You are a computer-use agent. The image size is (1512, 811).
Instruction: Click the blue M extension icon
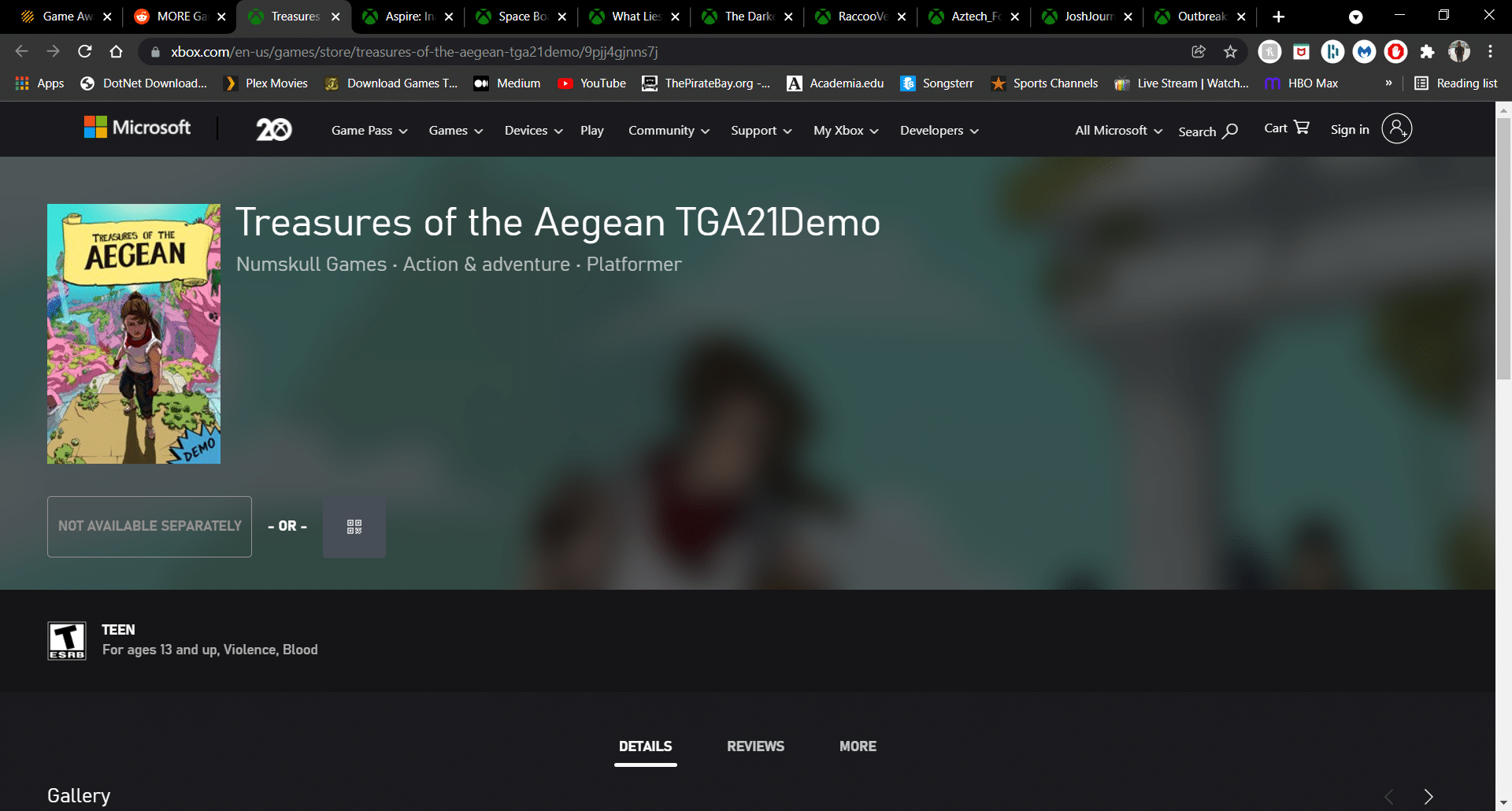coord(1364,51)
